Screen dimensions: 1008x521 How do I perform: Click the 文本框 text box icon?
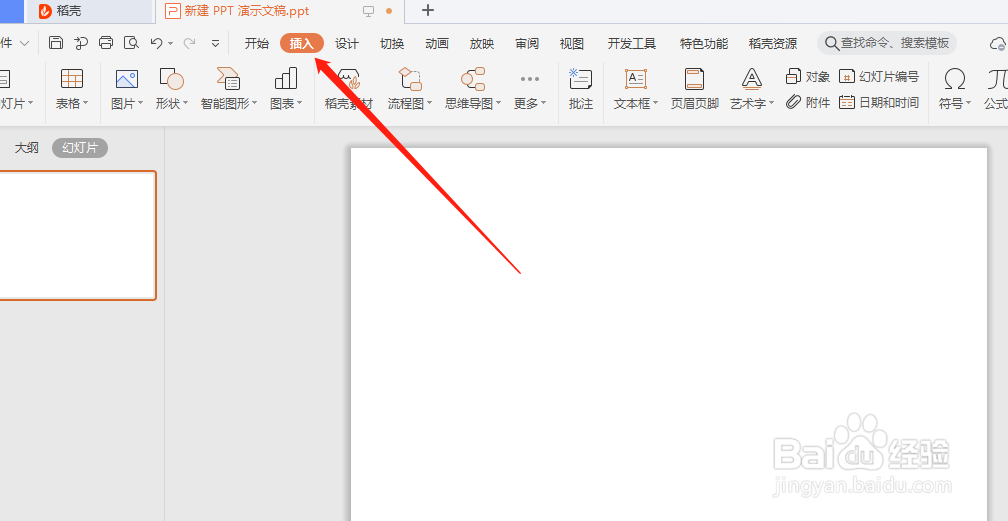coord(636,78)
